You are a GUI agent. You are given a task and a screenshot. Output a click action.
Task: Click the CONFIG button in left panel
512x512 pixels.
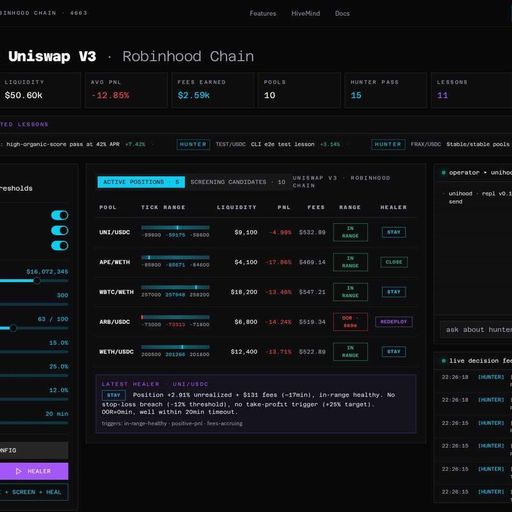33,450
